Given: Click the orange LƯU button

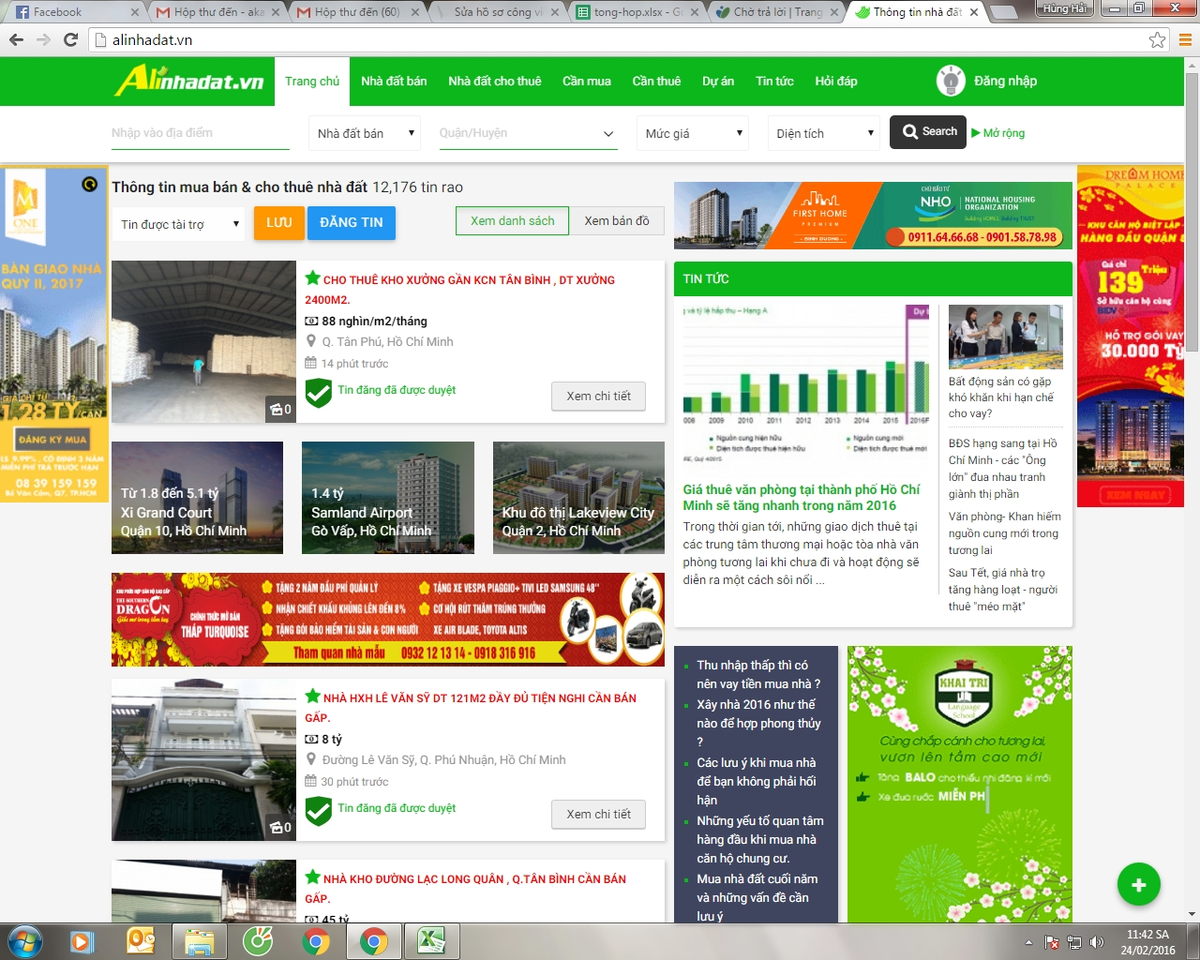Looking at the screenshot, I should coord(279,222).
